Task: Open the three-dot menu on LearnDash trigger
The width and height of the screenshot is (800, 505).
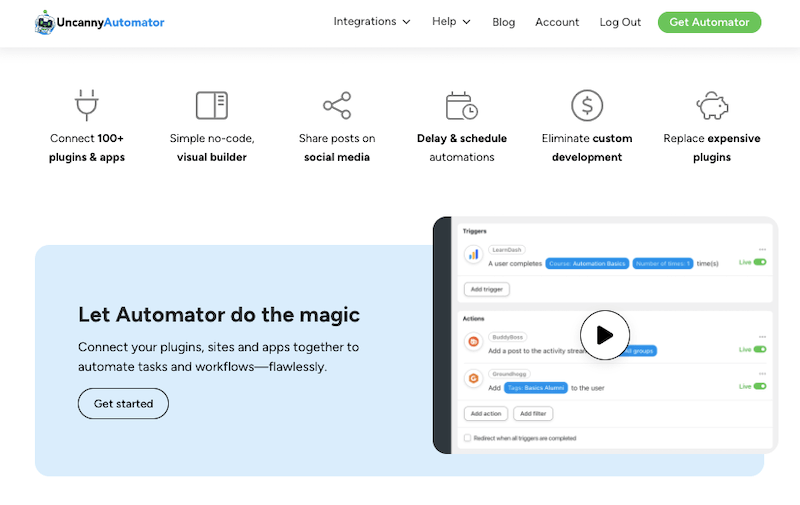Action: pos(762,249)
